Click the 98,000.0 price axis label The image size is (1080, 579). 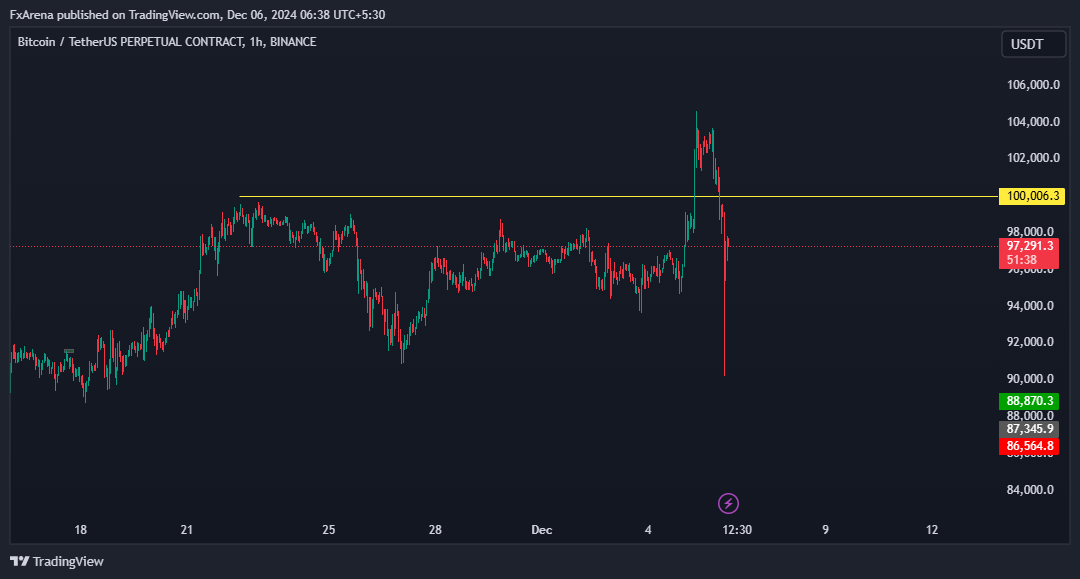pos(1030,231)
